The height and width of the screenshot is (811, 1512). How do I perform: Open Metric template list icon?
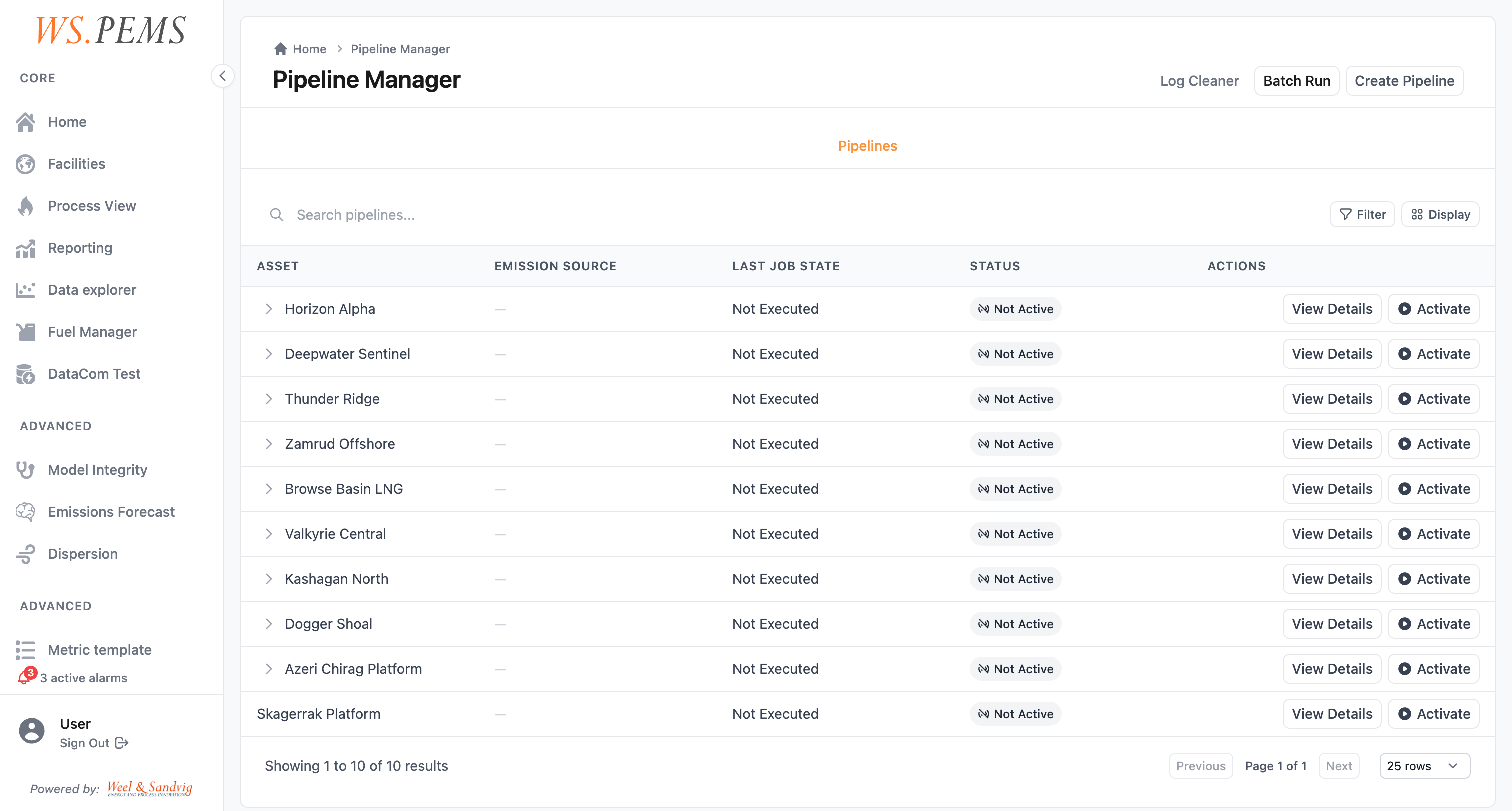point(26,650)
